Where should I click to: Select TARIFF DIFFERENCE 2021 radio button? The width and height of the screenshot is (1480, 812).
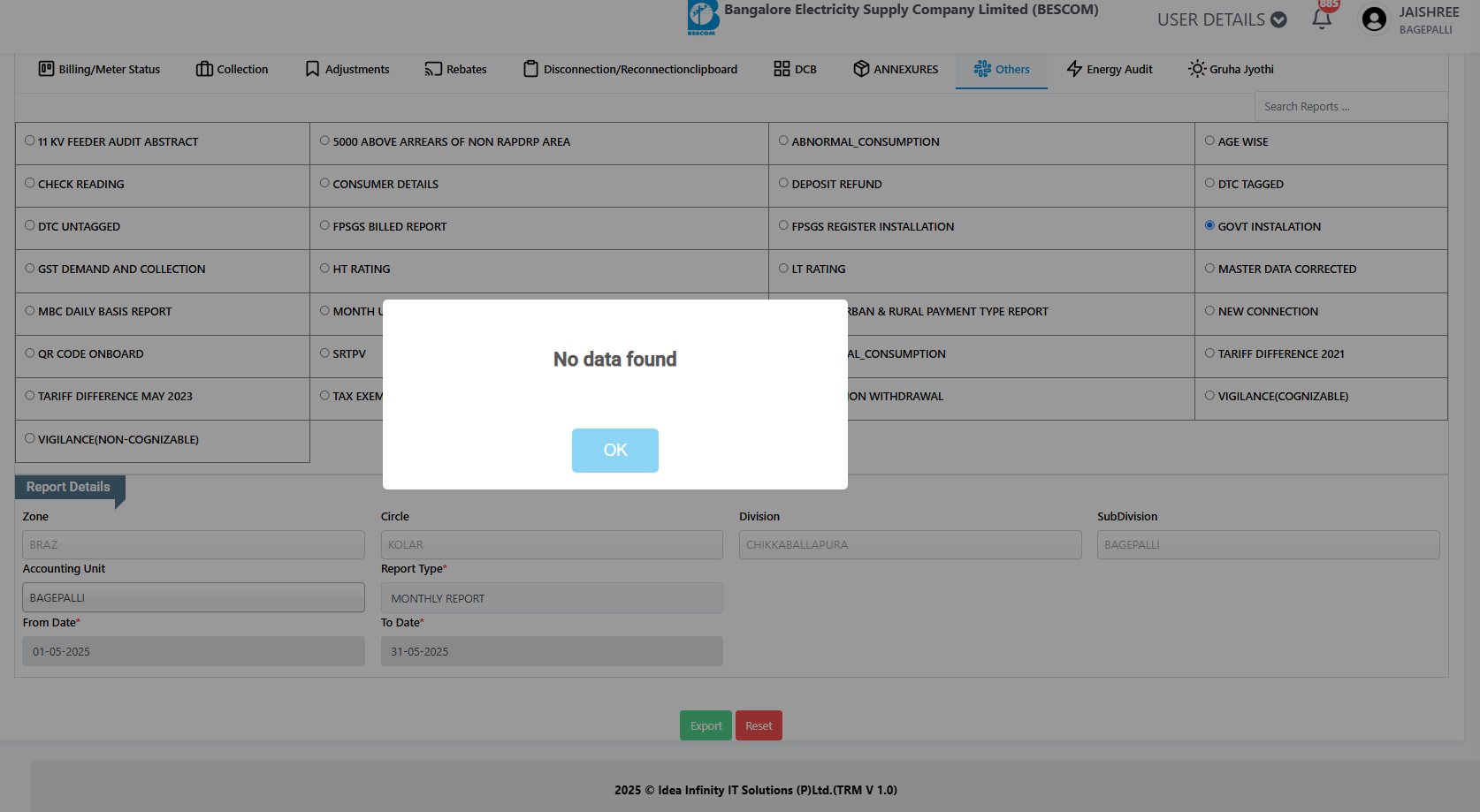[1209, 353]
